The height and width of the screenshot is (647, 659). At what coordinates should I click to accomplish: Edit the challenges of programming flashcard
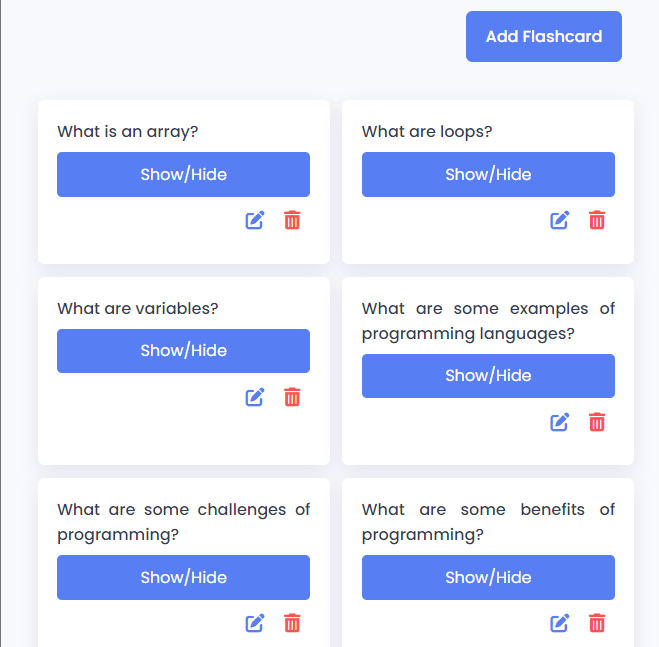tap(255, 623)
